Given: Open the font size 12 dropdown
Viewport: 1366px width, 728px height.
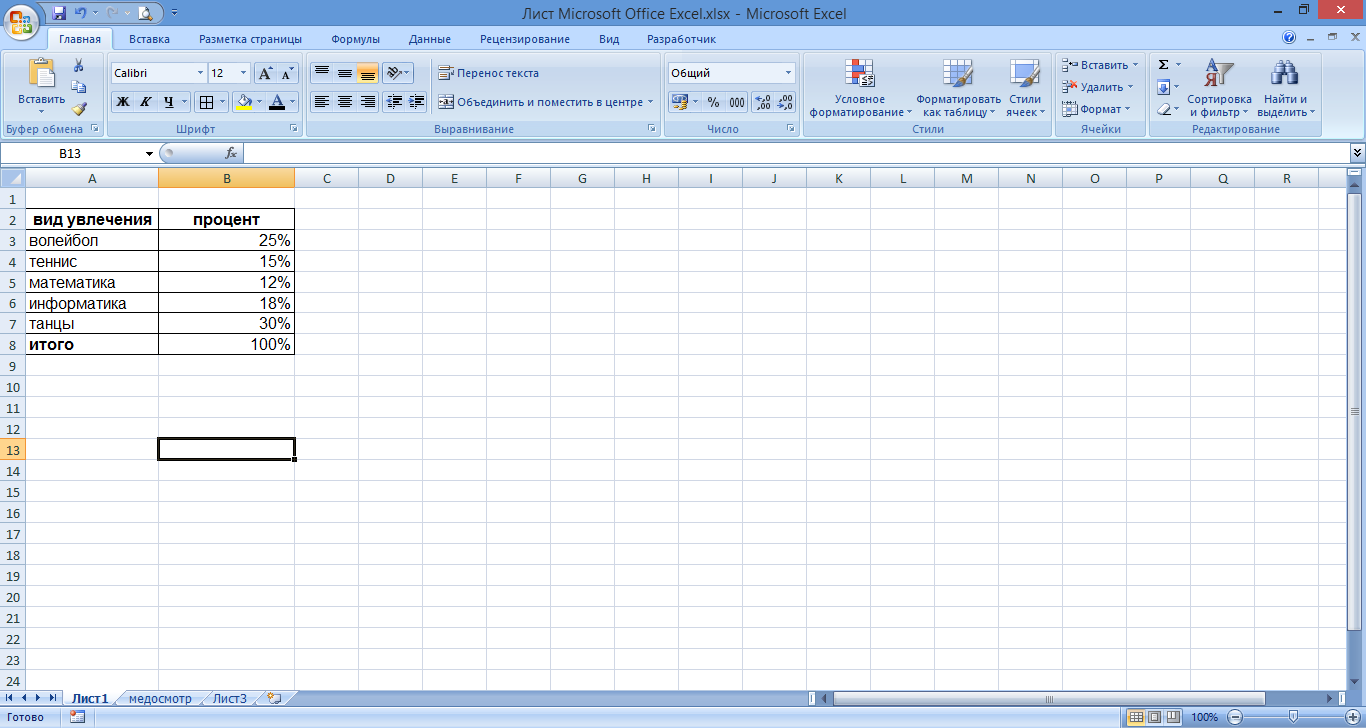Looking at the screenshot, I should coord(243,73).
